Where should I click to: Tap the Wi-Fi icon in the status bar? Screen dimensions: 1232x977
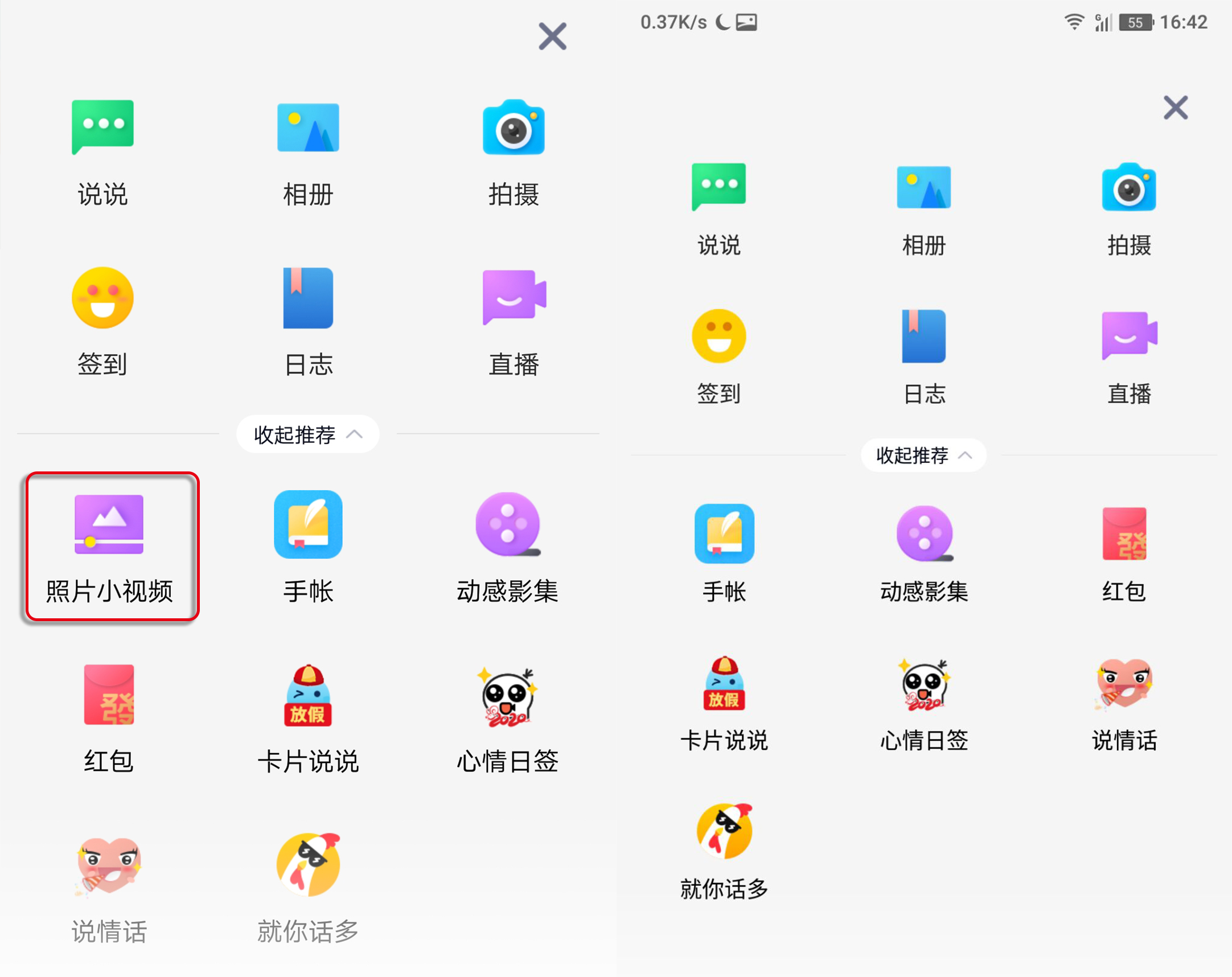1074,22
